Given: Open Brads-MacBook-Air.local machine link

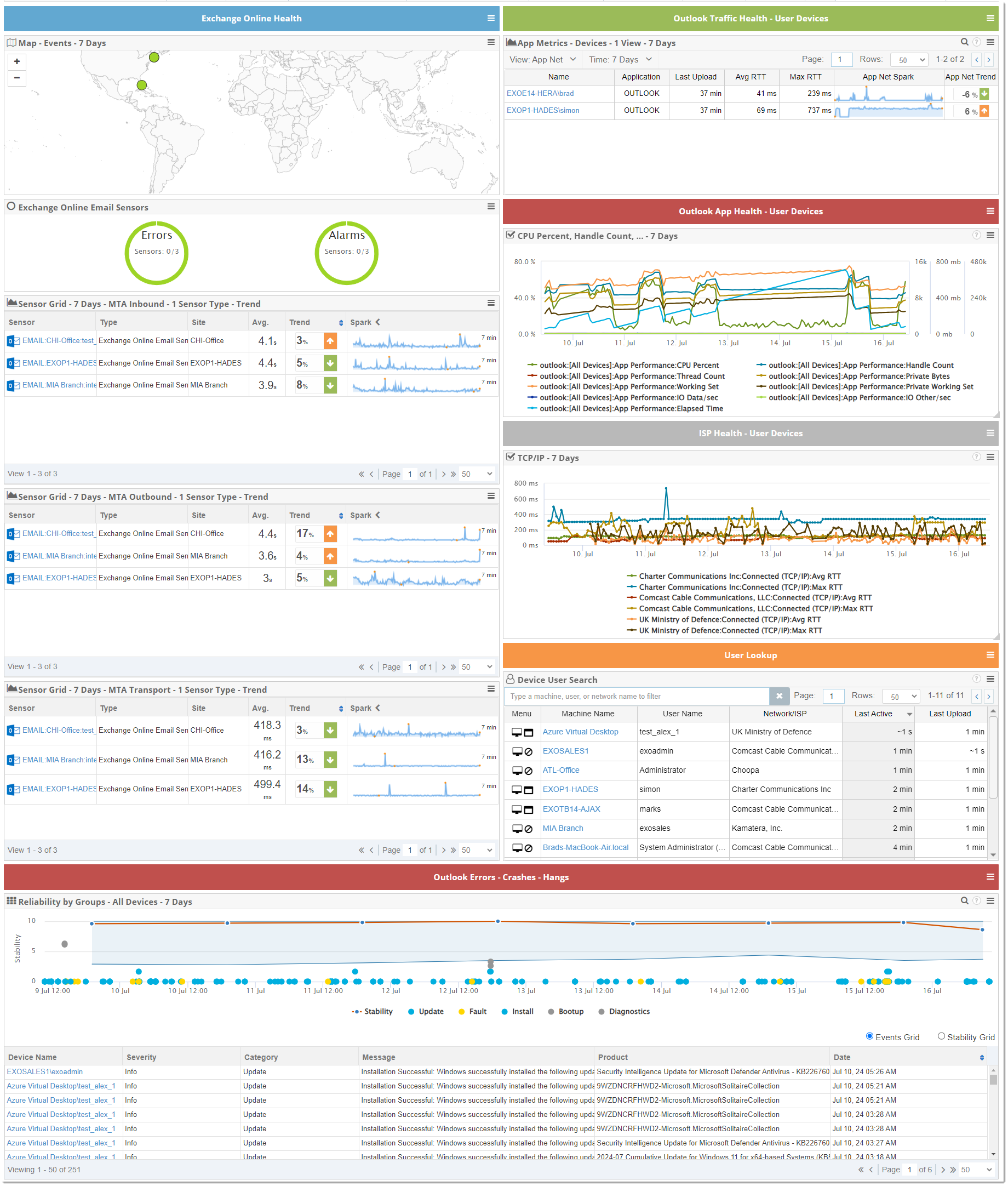Looking at the screenshot, I should click(x=585, y=848).
